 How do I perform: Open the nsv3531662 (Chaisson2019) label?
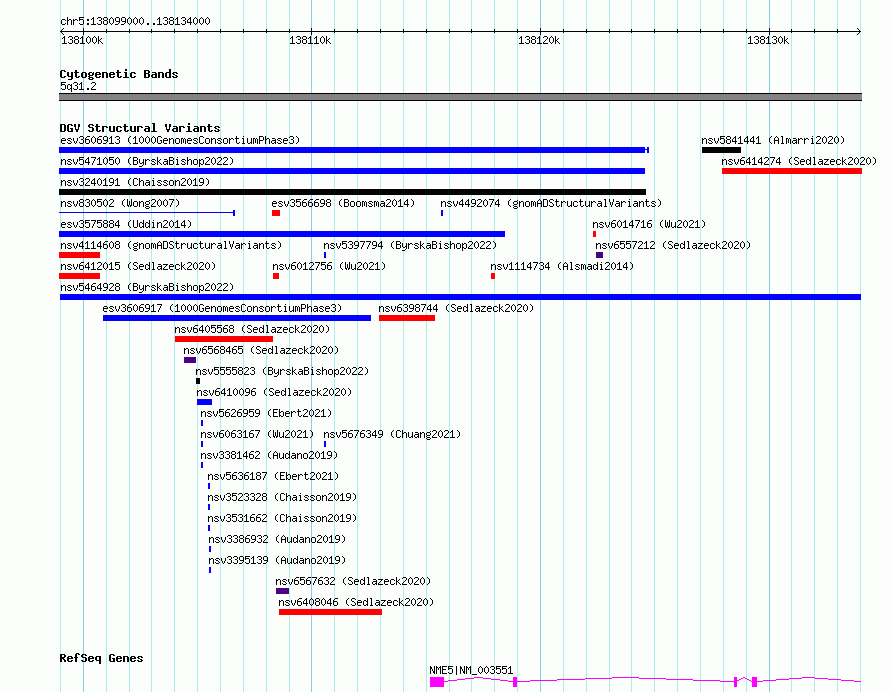pyautogui.click(x=282, y=518)
